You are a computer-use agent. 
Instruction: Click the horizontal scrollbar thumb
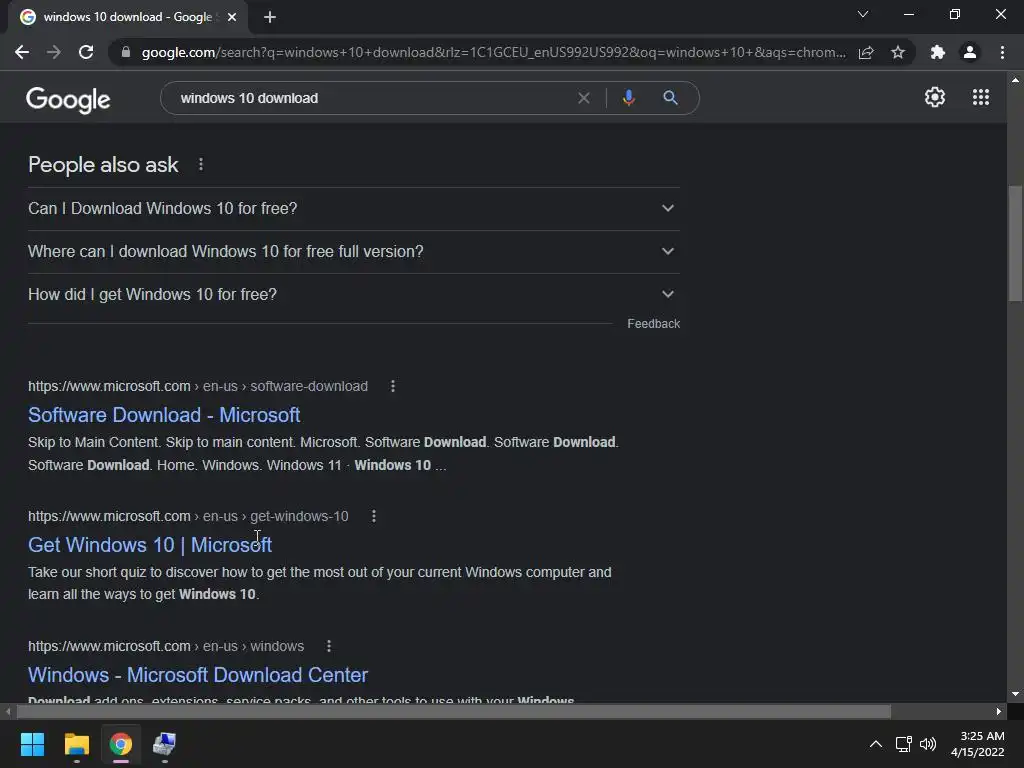pyautogui.click(x=453, y=711)
